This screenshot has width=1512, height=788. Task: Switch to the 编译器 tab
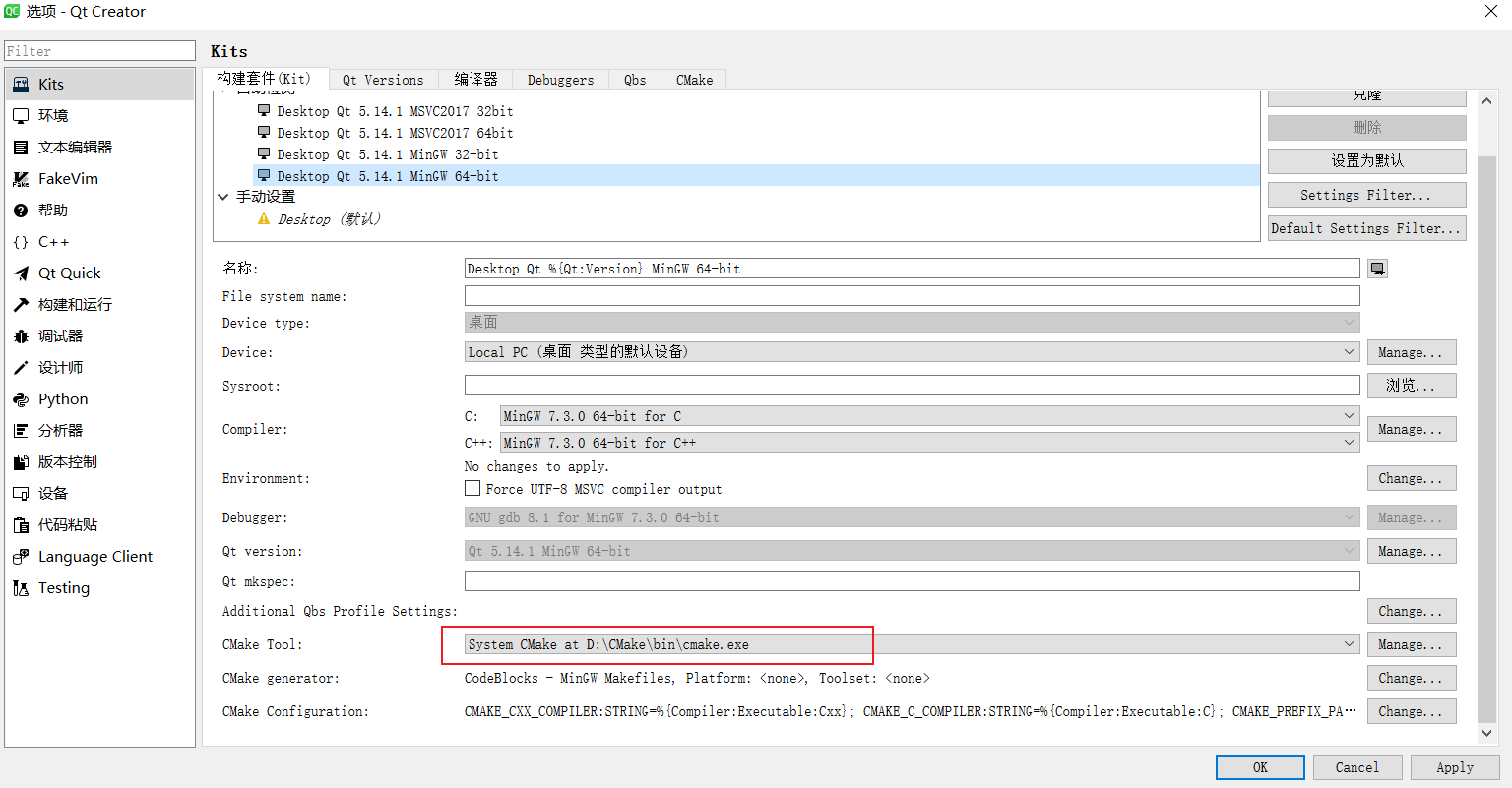(x=476, y=81)
